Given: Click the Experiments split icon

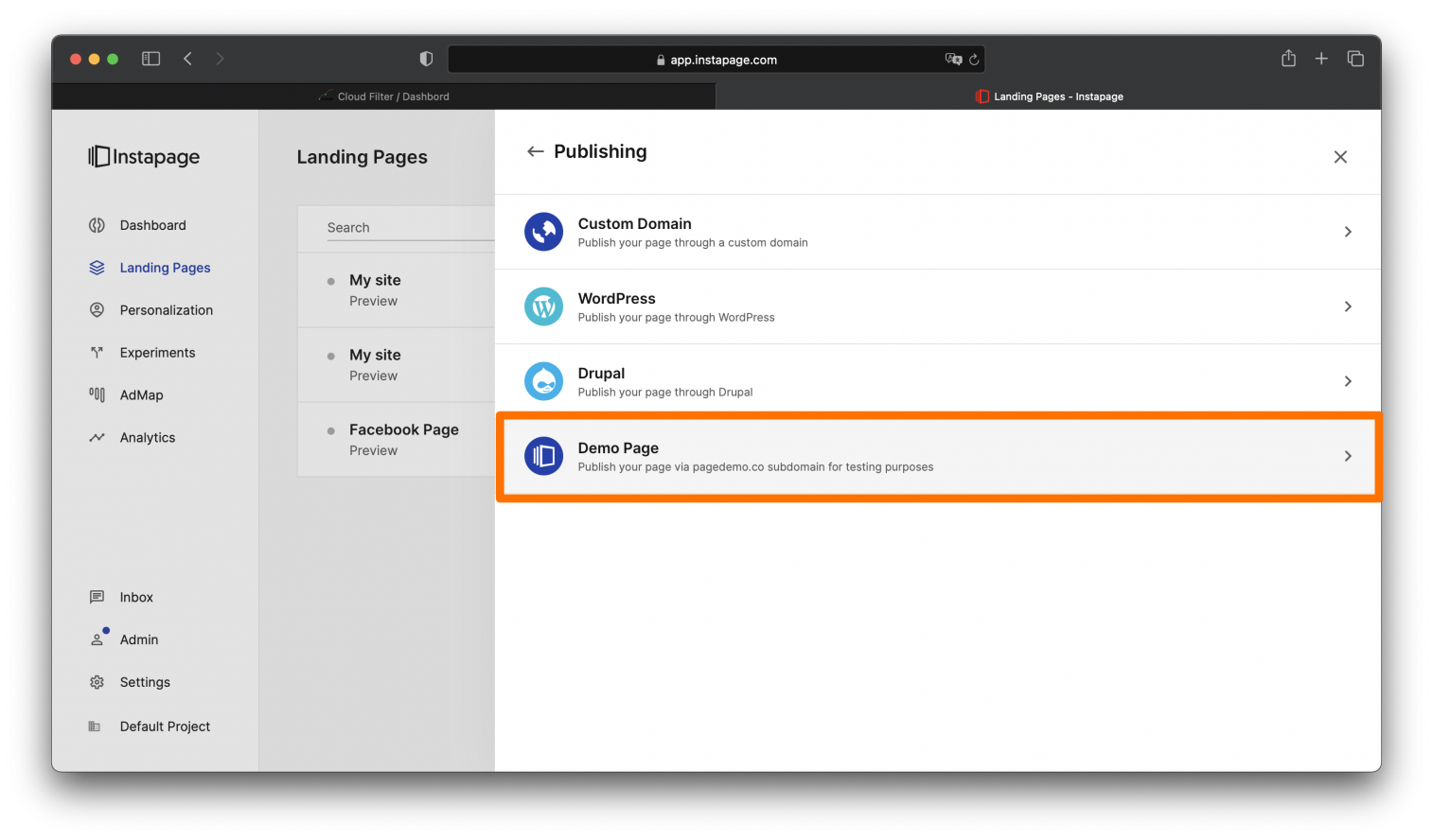Looking at the screenshot, I should (97, 353).
